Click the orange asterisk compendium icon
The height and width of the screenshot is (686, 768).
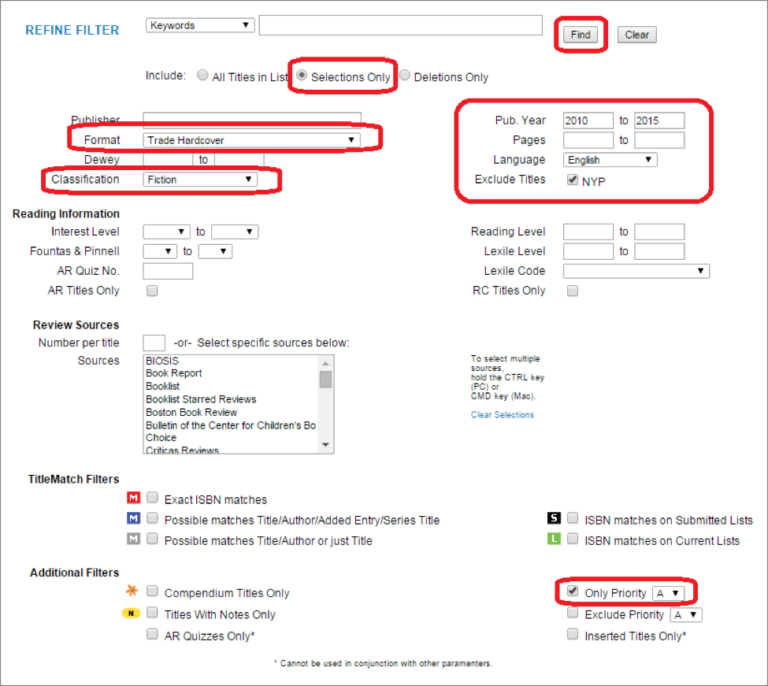click(x=133, y=593)
